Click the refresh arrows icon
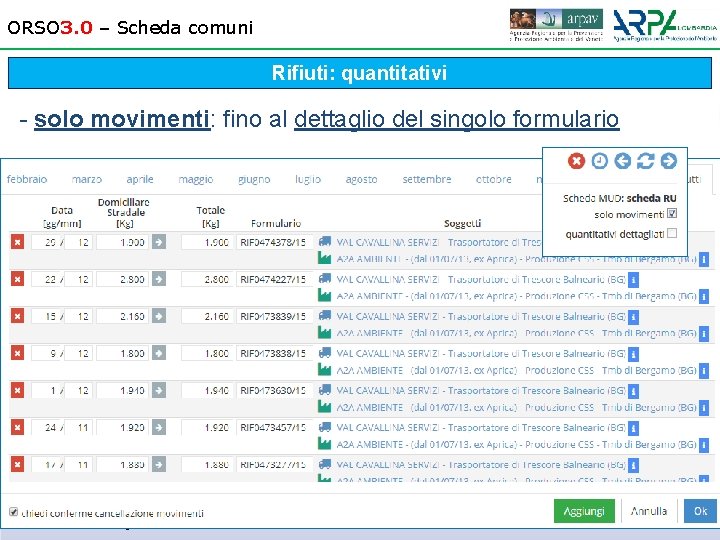Screen dimensions: 720x540 [645, 161]
